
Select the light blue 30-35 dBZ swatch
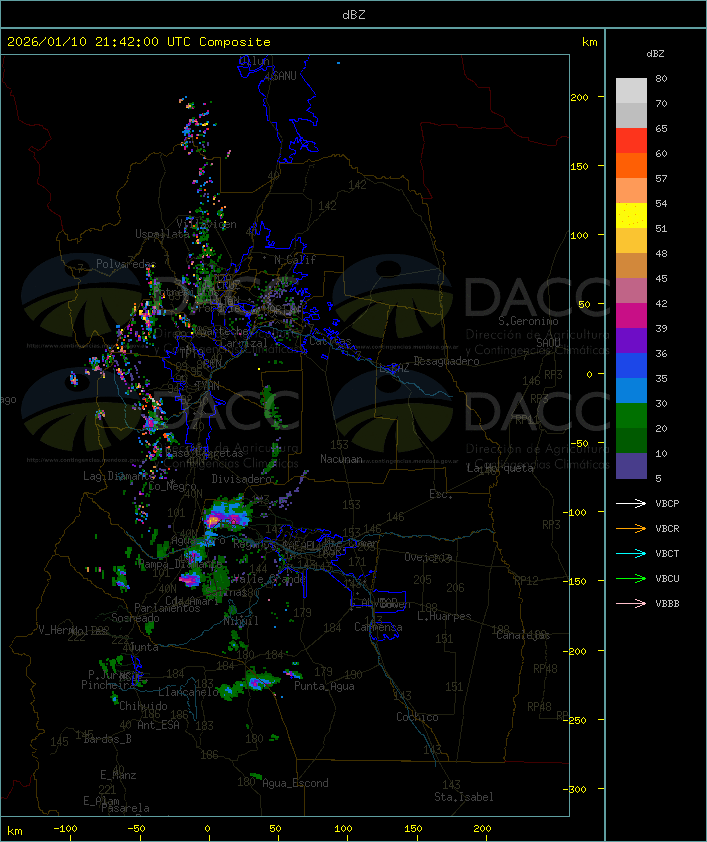(631, 391)
